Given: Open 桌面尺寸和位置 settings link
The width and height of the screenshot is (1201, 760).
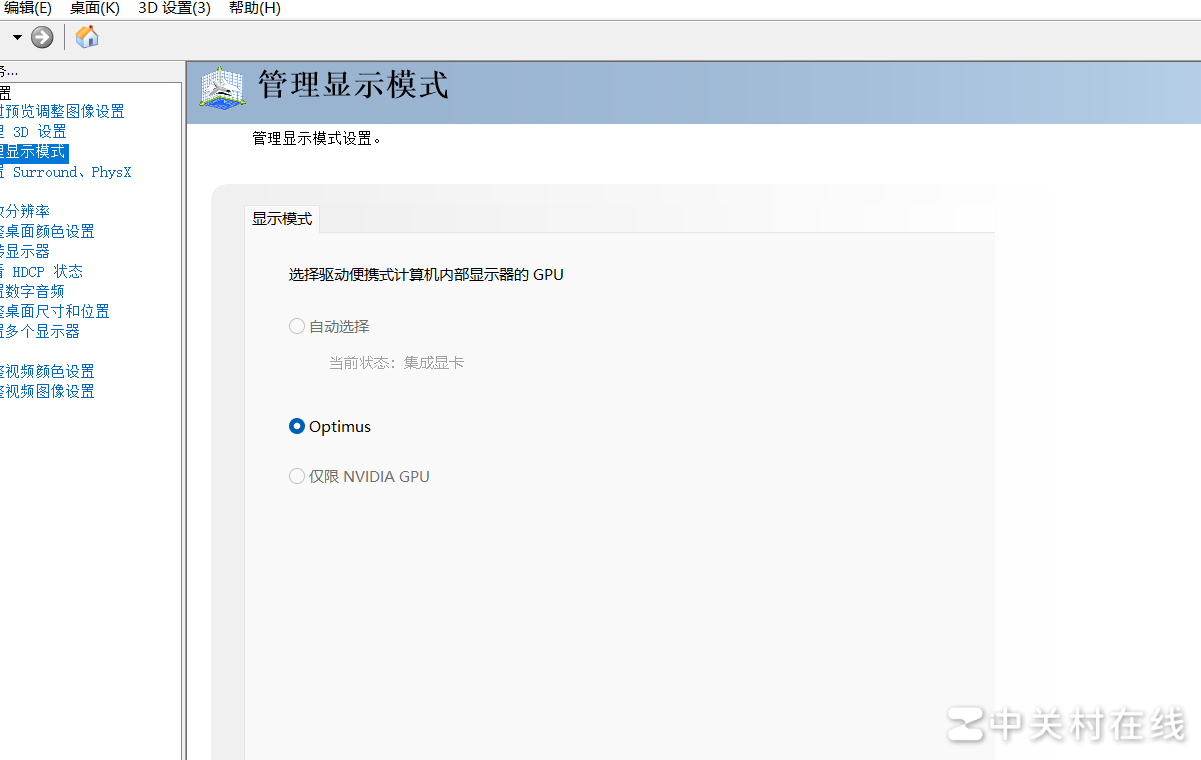Looking at the screenshot, I should coord(57,311).
